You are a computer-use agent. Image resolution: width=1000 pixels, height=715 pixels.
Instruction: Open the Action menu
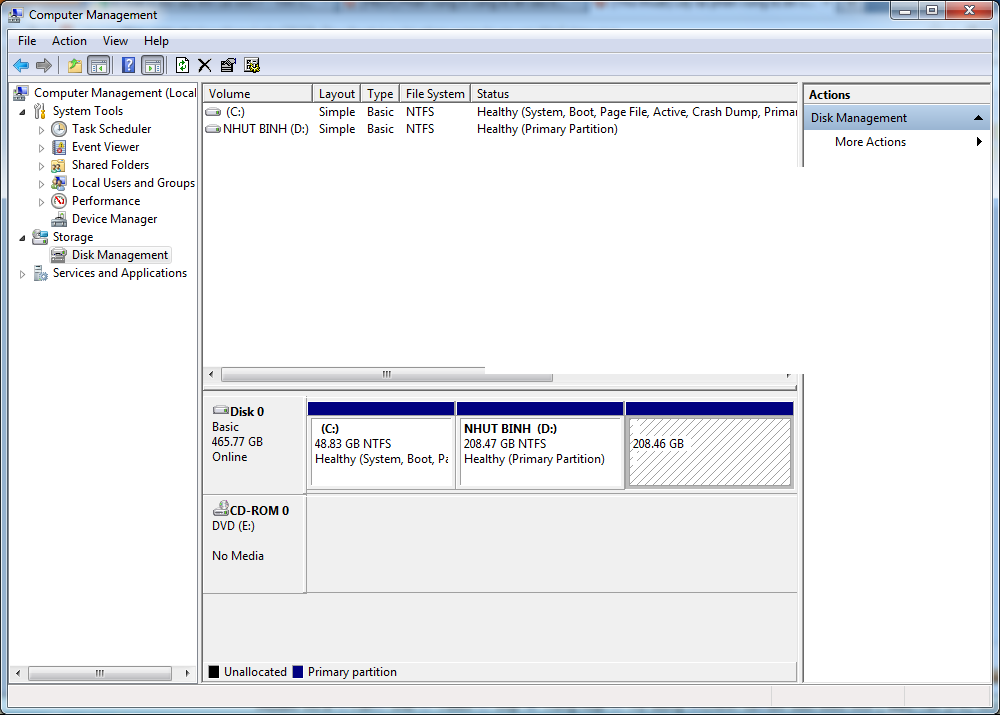[x=69, y=41]
